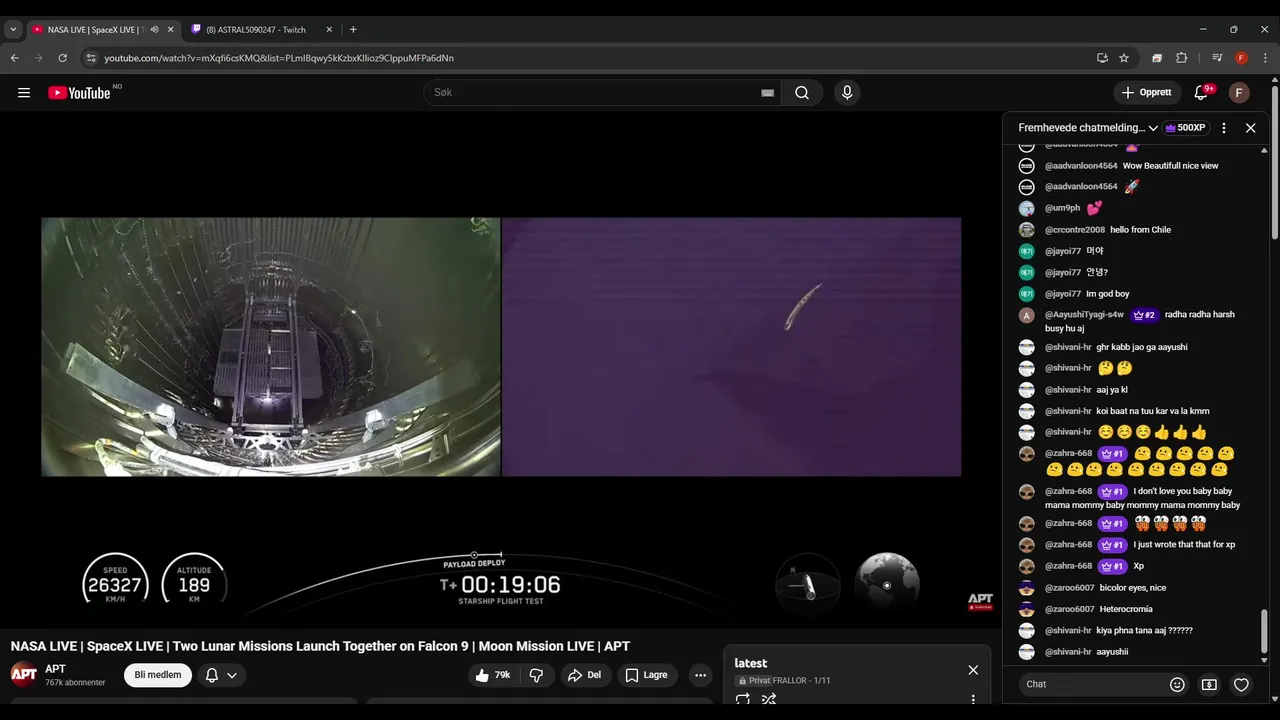Screen dimensions: 1280x720
Task: Click the FRALLOR playlist owner text
Action: click(789, 681)
